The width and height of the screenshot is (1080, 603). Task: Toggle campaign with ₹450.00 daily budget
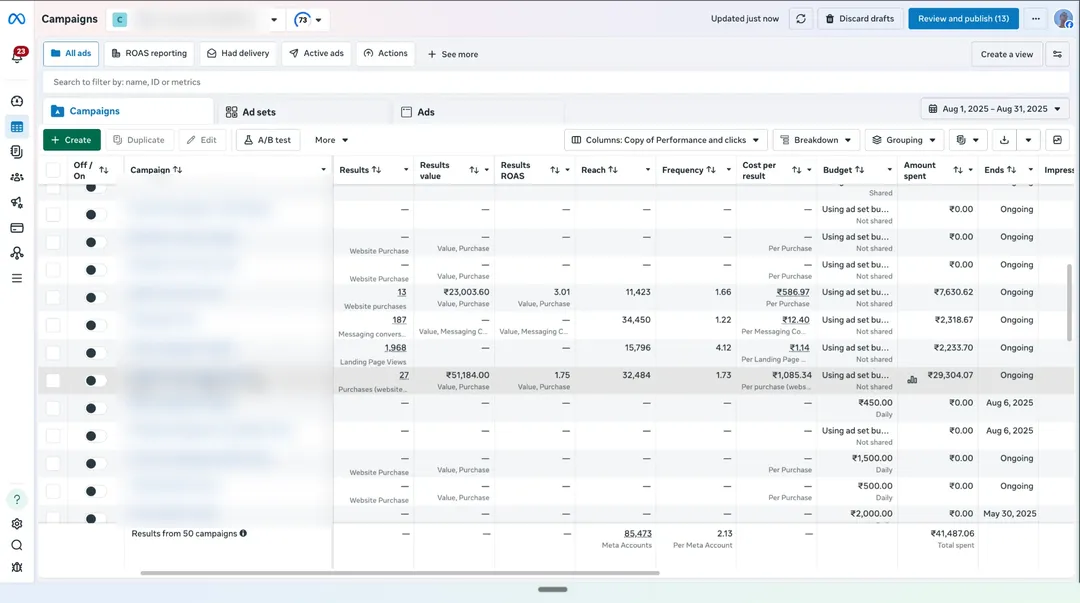pyautogui.click(x=94, y=408)
